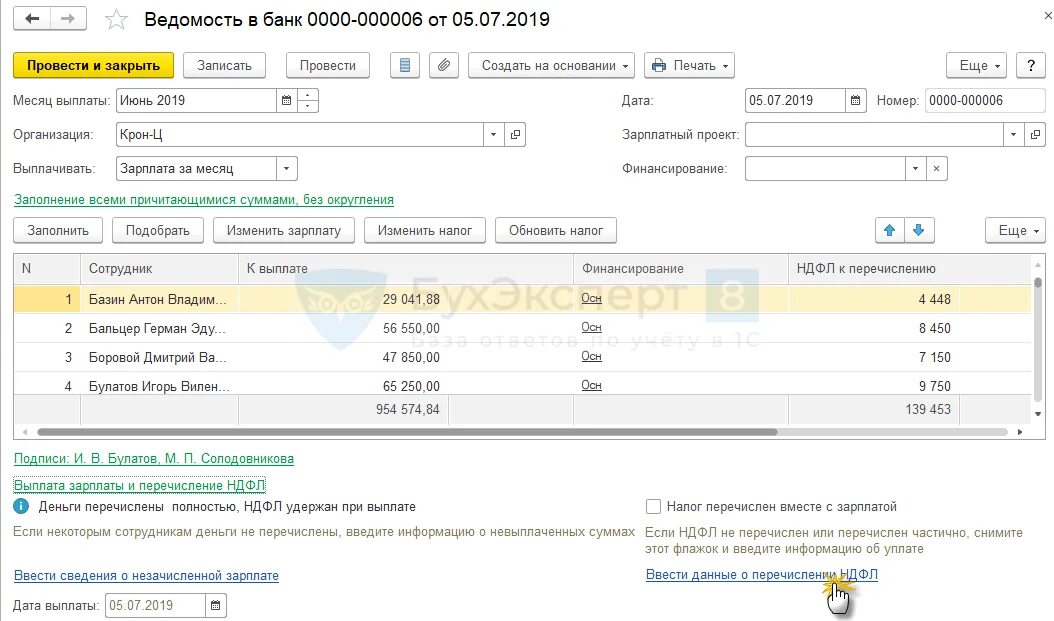Expand the Зарплатный проект dropdown

tap(1013, 134)
